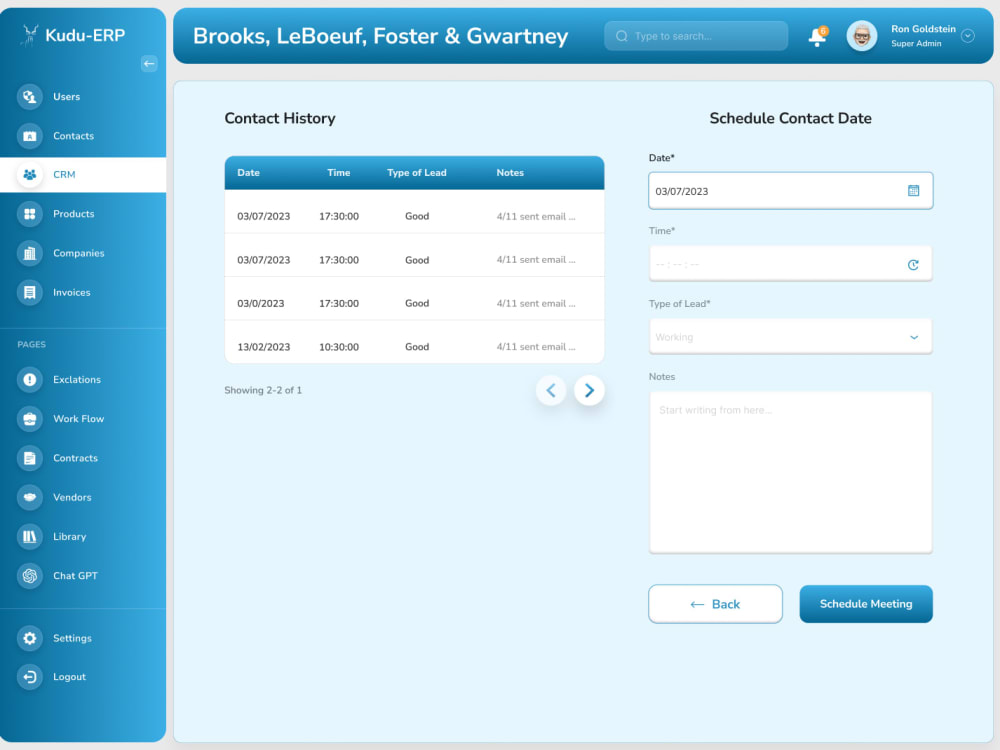Open the Contacts menu item
Viewport: 1000px width, 750px height.
point(73,136)
